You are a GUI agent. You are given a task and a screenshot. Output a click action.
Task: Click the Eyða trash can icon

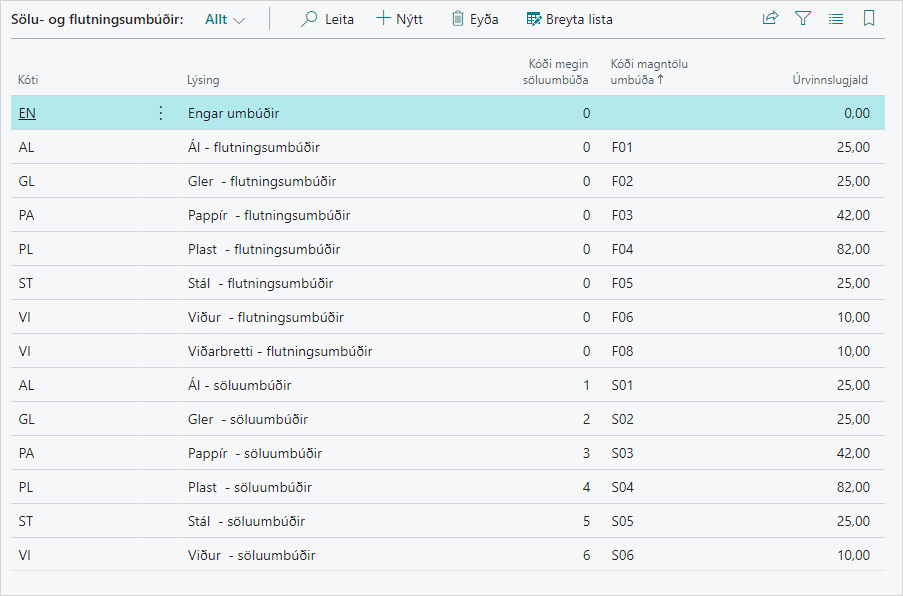[x=458, y=19]
